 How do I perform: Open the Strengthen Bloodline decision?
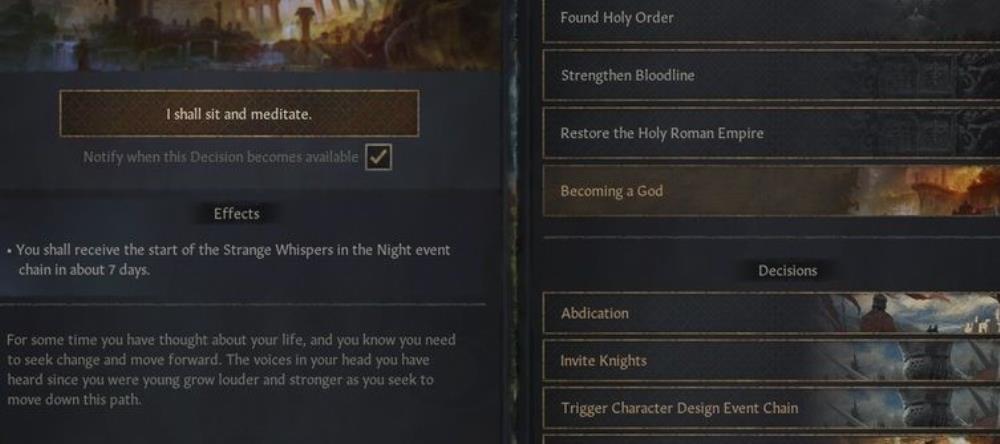pyautogui.click(x=771, y=75)
